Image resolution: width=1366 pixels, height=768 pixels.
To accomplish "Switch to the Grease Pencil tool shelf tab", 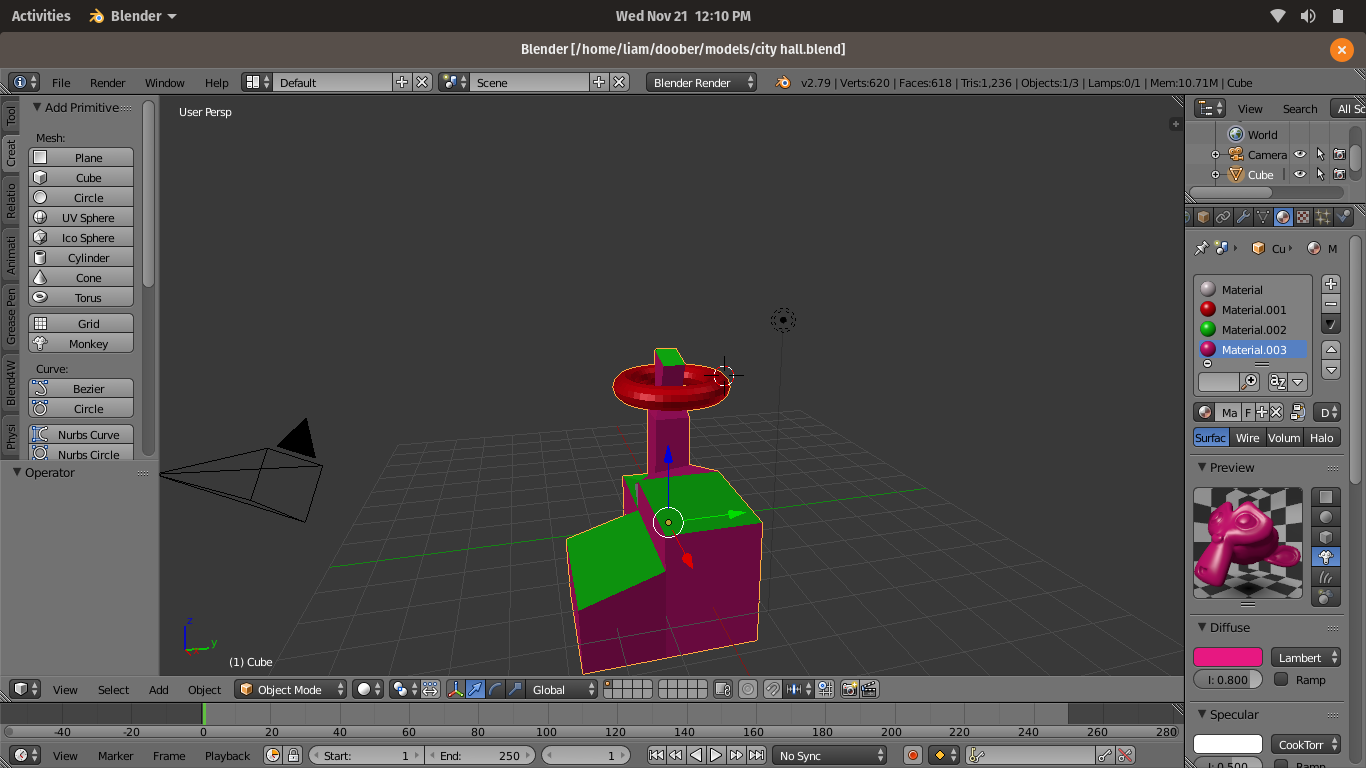I will (x=11, y=314).
